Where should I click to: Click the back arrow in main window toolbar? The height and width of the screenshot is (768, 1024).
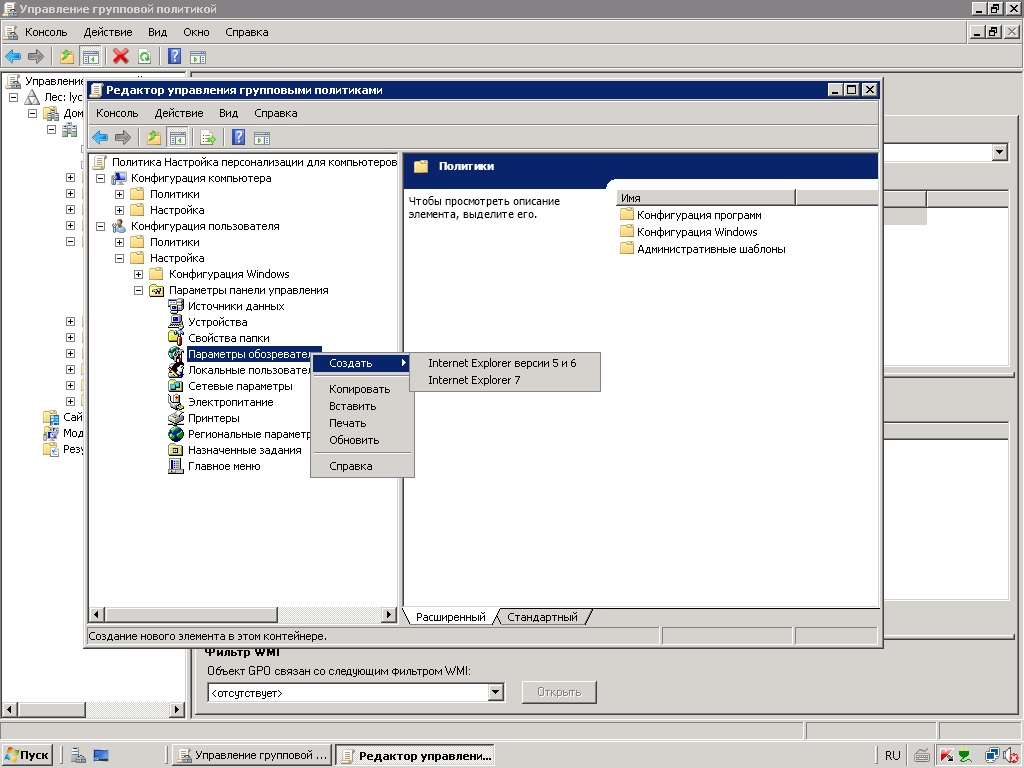click(13, 57)
